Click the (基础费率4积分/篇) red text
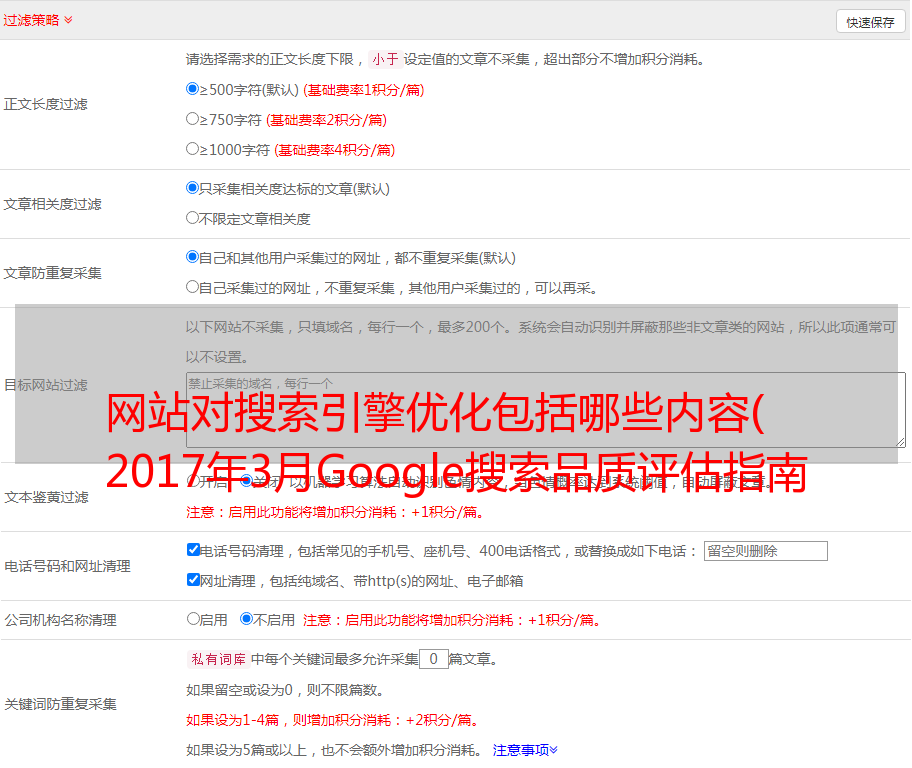 [334, 150]
